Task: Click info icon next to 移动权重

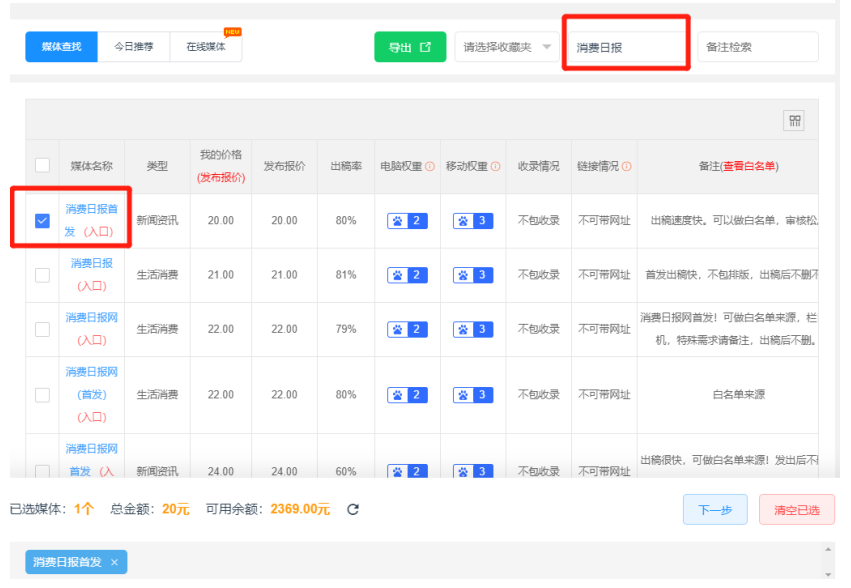Action: [x=495, y=167]
